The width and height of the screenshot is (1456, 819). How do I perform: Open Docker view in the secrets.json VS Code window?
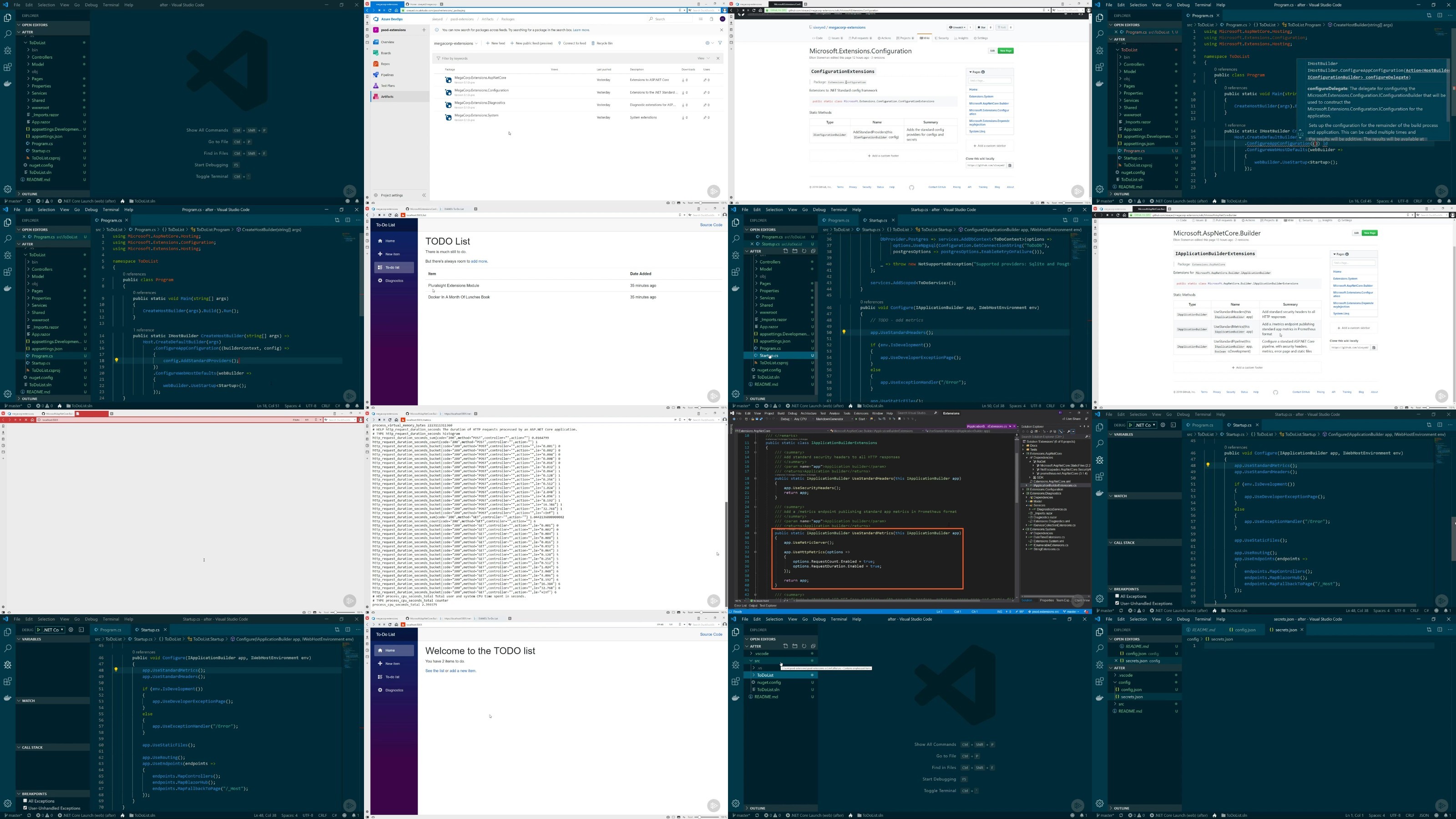tap(1099, 698)
